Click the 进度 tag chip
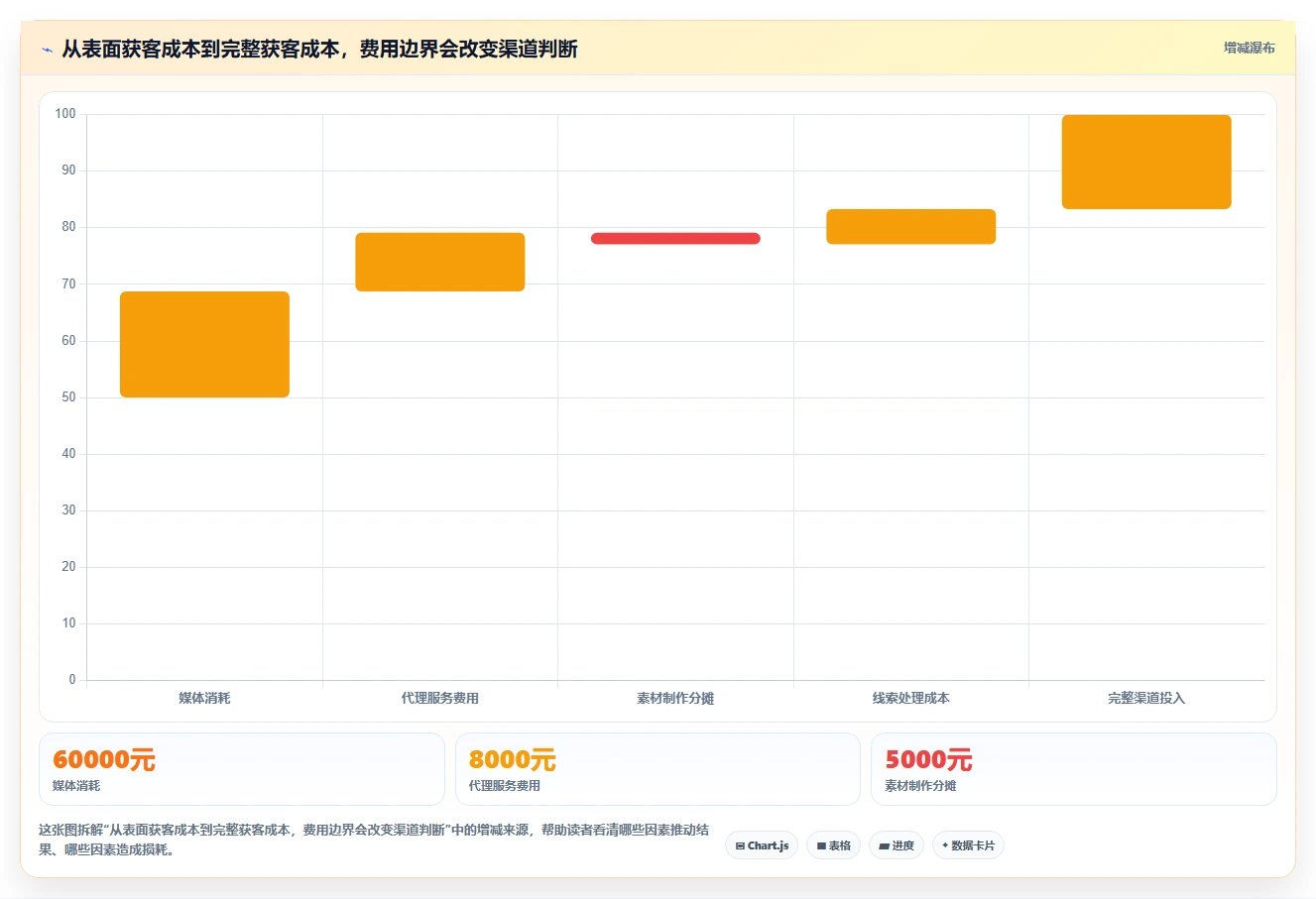The width and height of the screenshot is (1316, 899). coord(897,845)
